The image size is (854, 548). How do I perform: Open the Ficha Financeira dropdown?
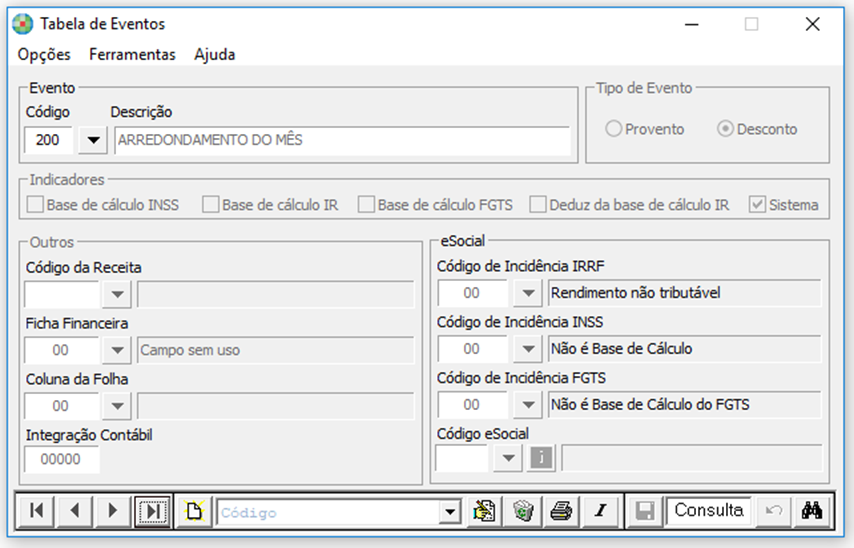point(117,350)
